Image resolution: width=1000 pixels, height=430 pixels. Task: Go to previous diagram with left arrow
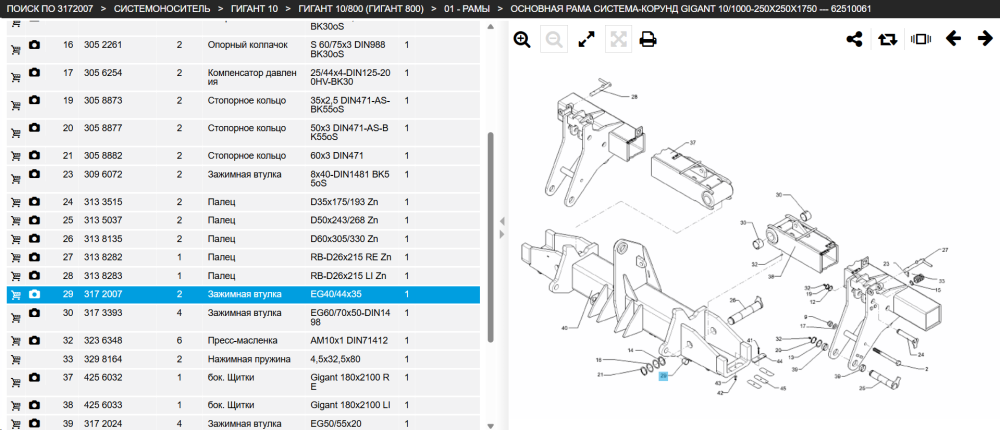(953, 39)
